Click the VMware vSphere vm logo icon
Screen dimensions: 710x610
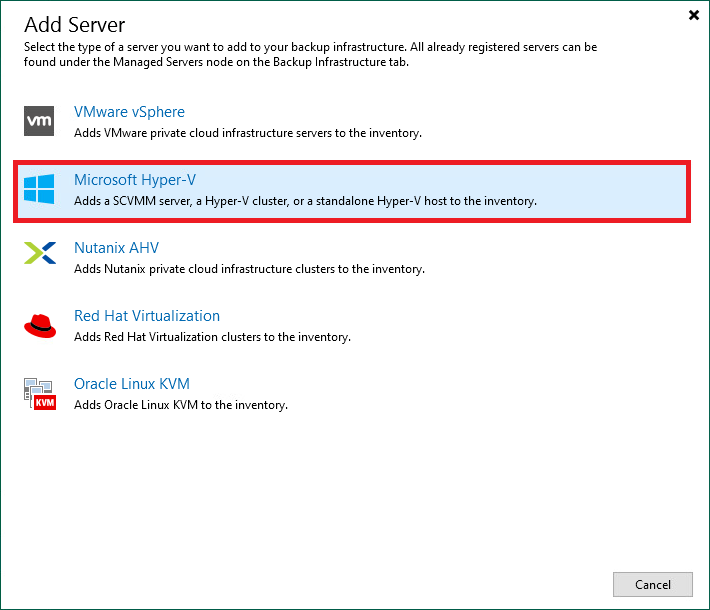39,121
